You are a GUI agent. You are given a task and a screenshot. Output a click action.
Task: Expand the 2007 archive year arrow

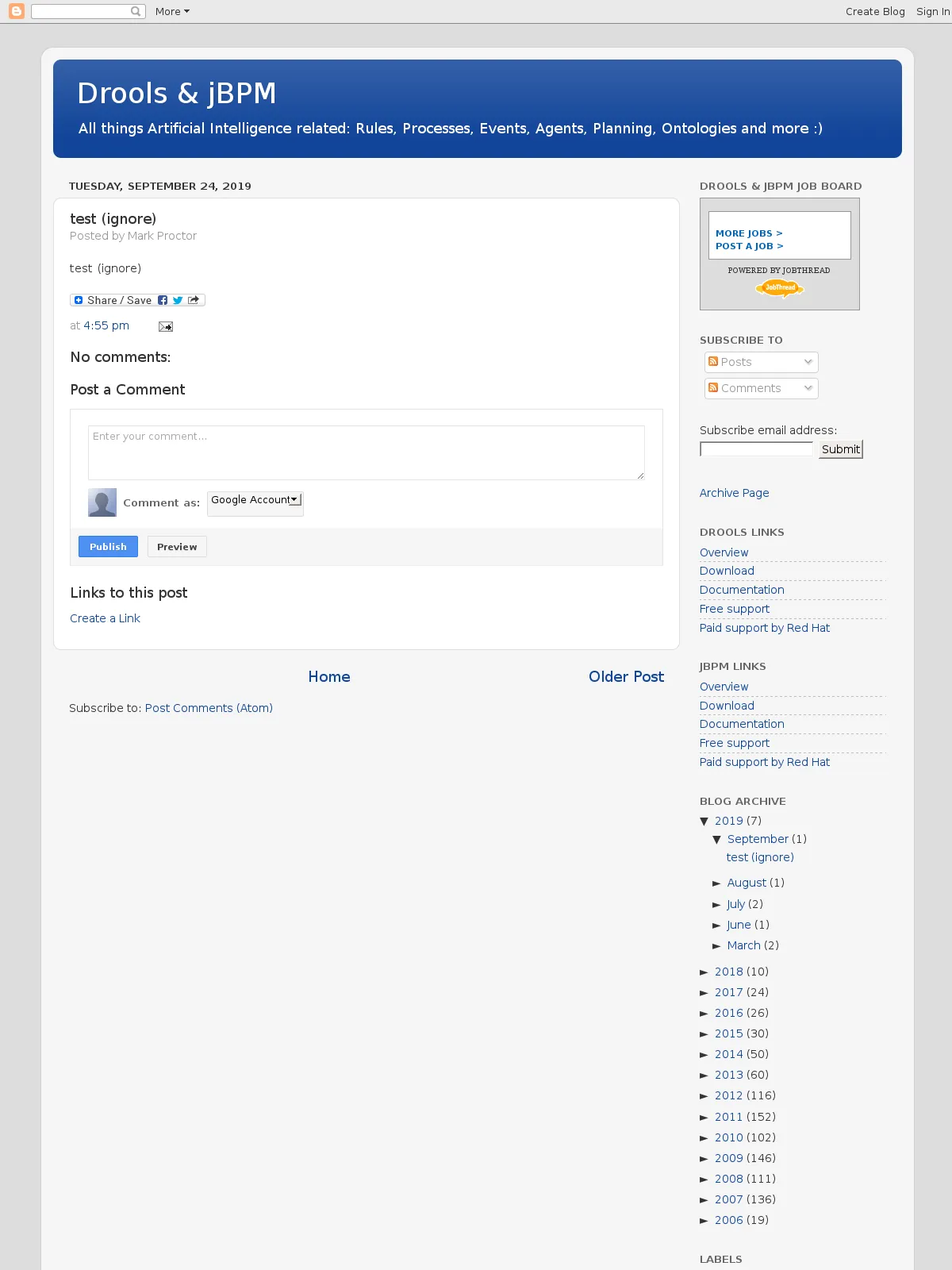704,1200
